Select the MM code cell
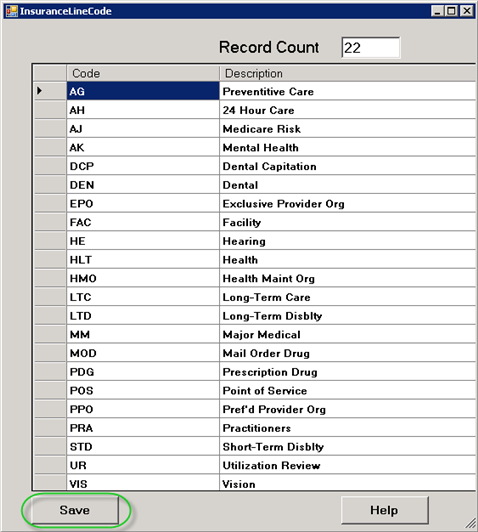This screenshot has width=478, height=532. (x=143, y=334)
